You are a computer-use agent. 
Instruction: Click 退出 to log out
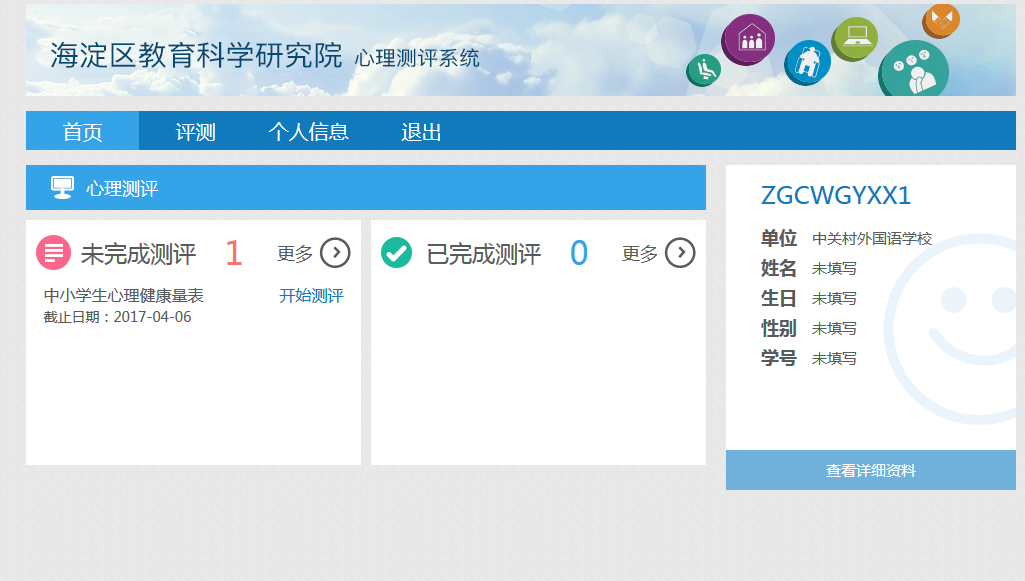tap(421, 131)
